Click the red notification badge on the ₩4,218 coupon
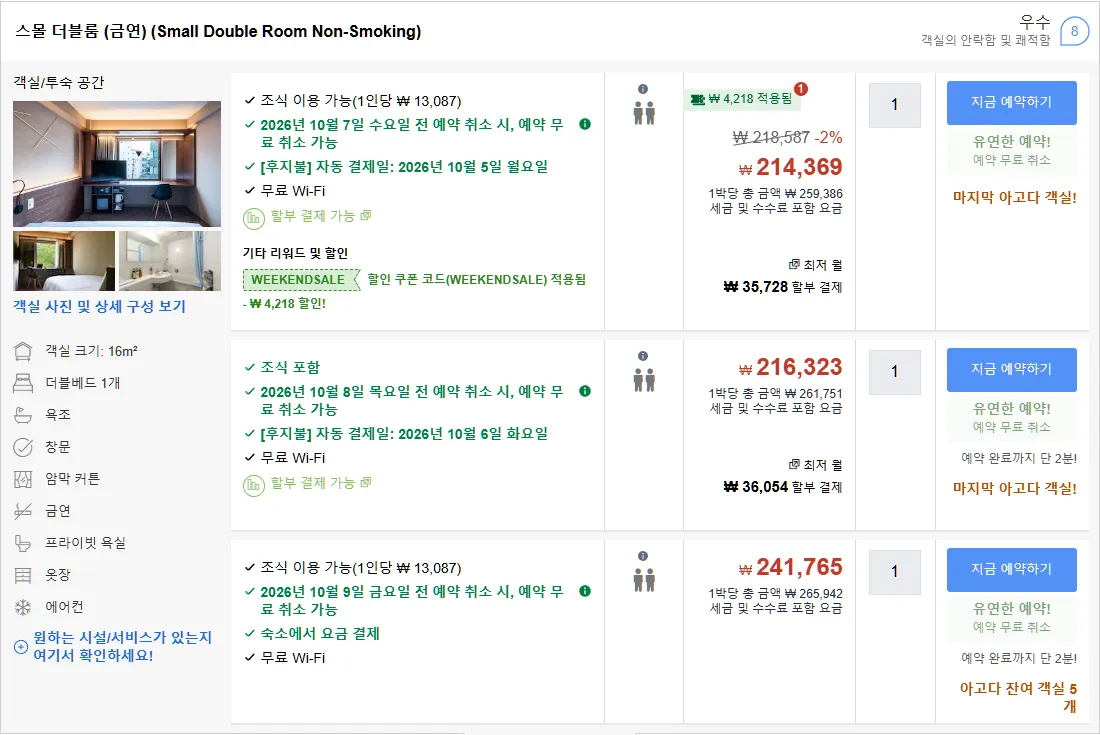Viewport: 1100px width, 735px height. [x=800, y=89]
